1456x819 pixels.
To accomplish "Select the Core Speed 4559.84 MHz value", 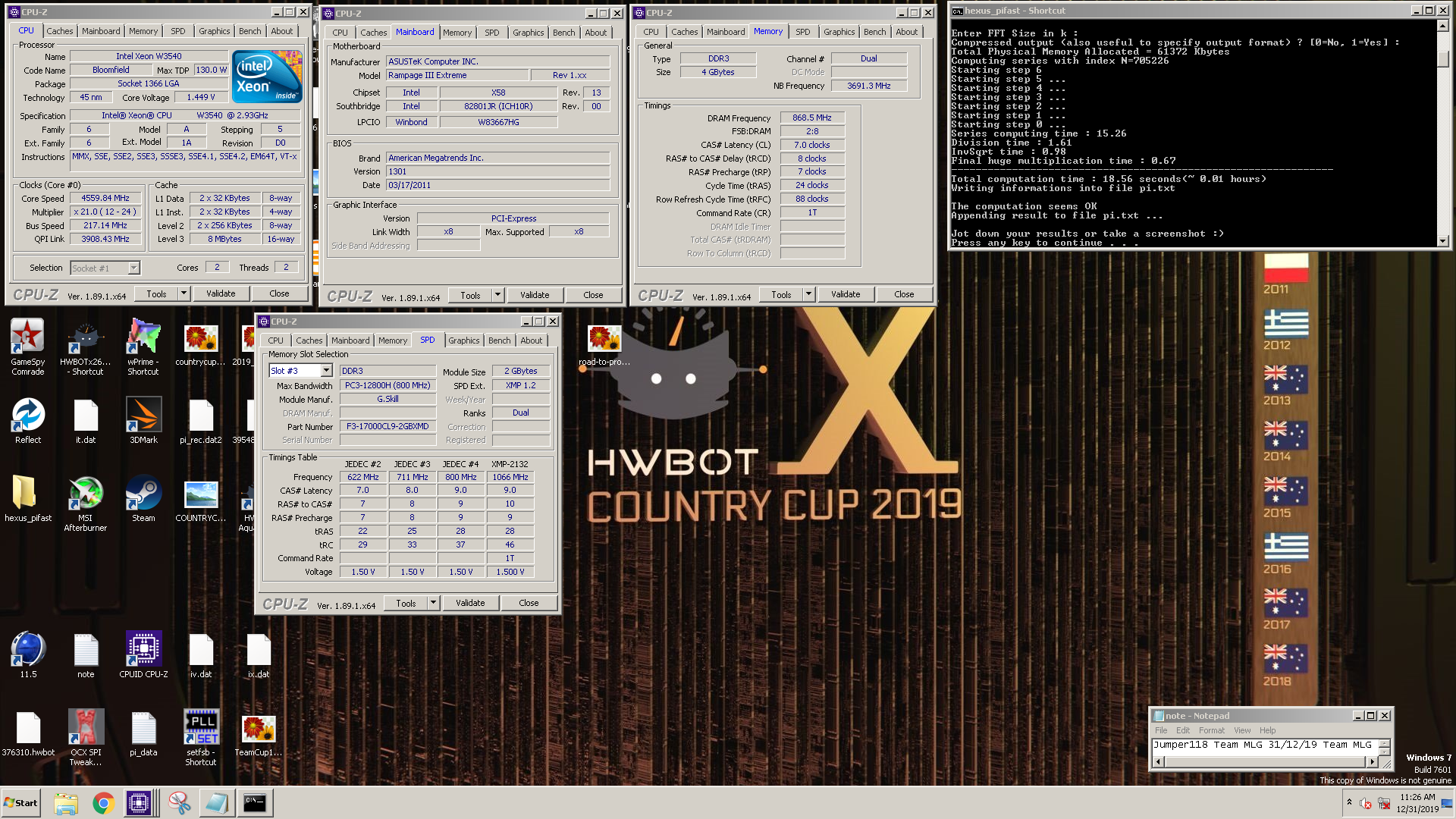I will [105, 198].
